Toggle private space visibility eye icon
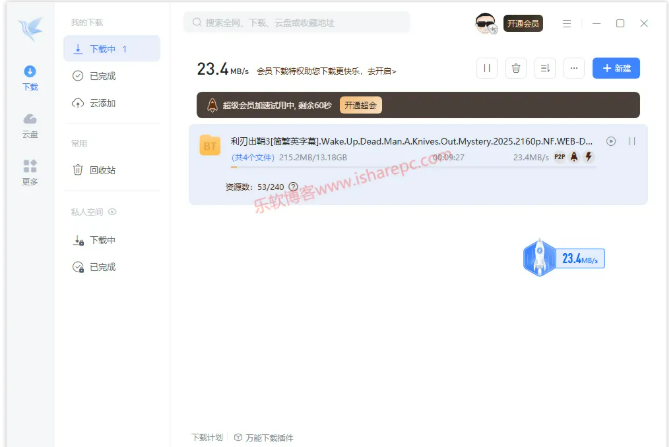This screenshot has width=669, height=447. [x=113, y=212]
